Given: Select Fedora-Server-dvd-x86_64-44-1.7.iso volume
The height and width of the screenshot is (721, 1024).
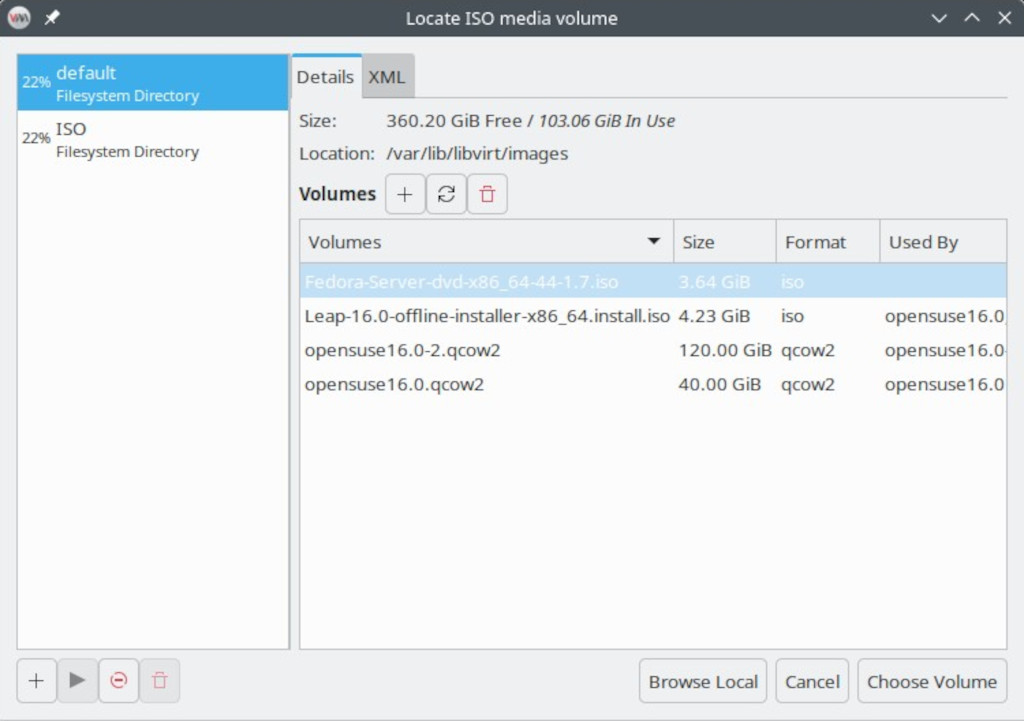Looking at the screenshot, I should pos(653,281).
